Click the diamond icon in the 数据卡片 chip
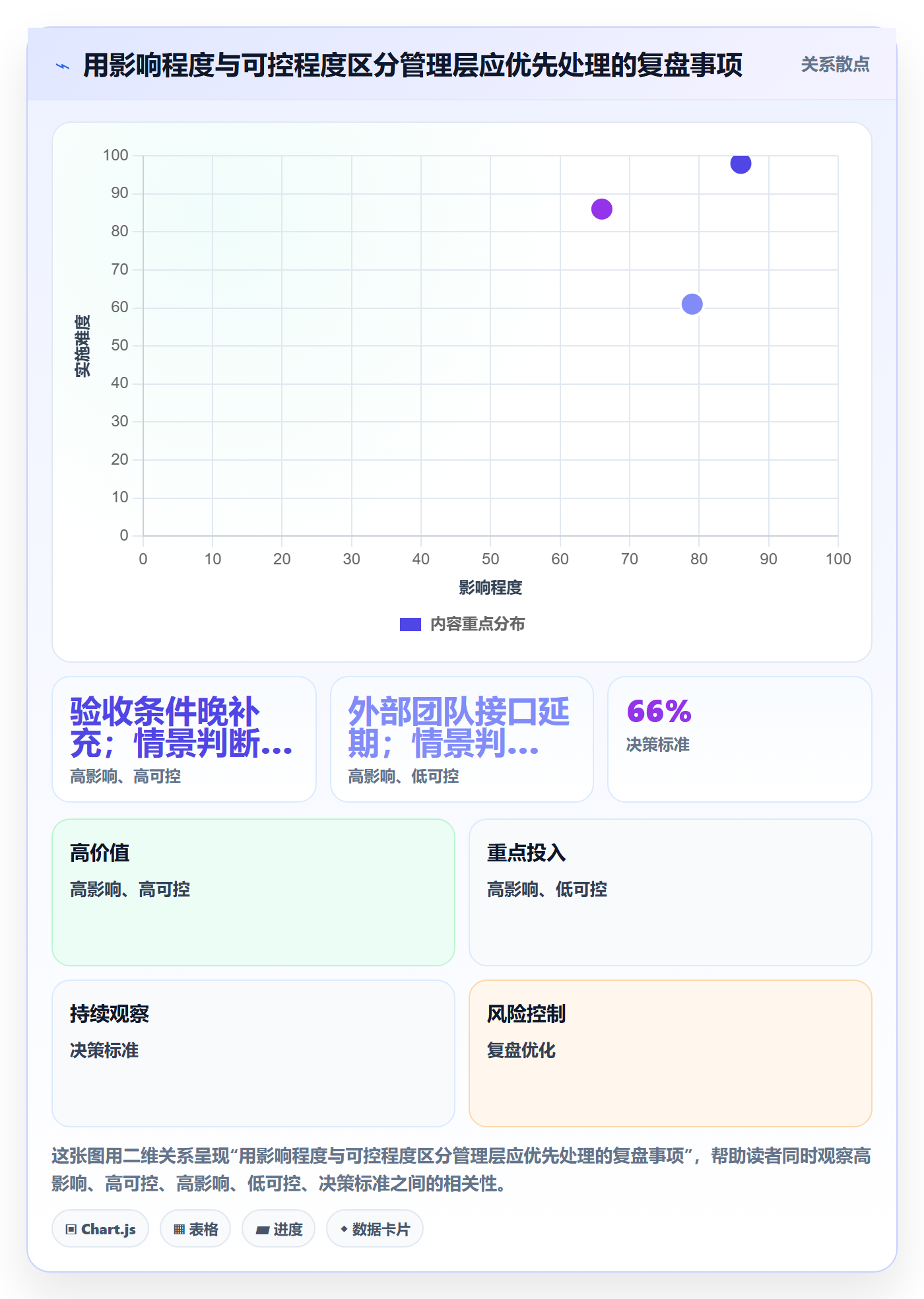 click(344, 1229)
